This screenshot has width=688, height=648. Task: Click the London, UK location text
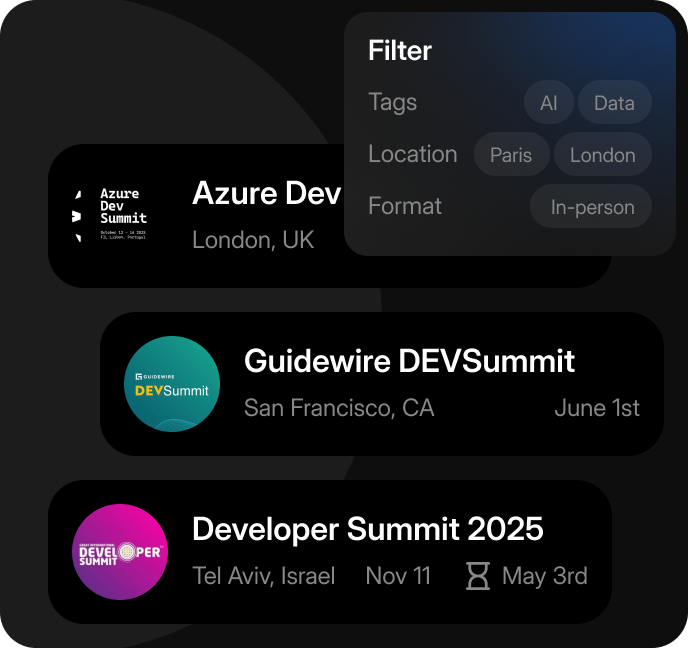(253, 240)
